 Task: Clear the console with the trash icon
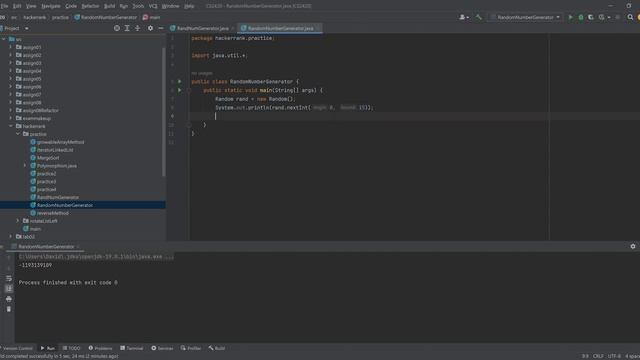(9, 309)
